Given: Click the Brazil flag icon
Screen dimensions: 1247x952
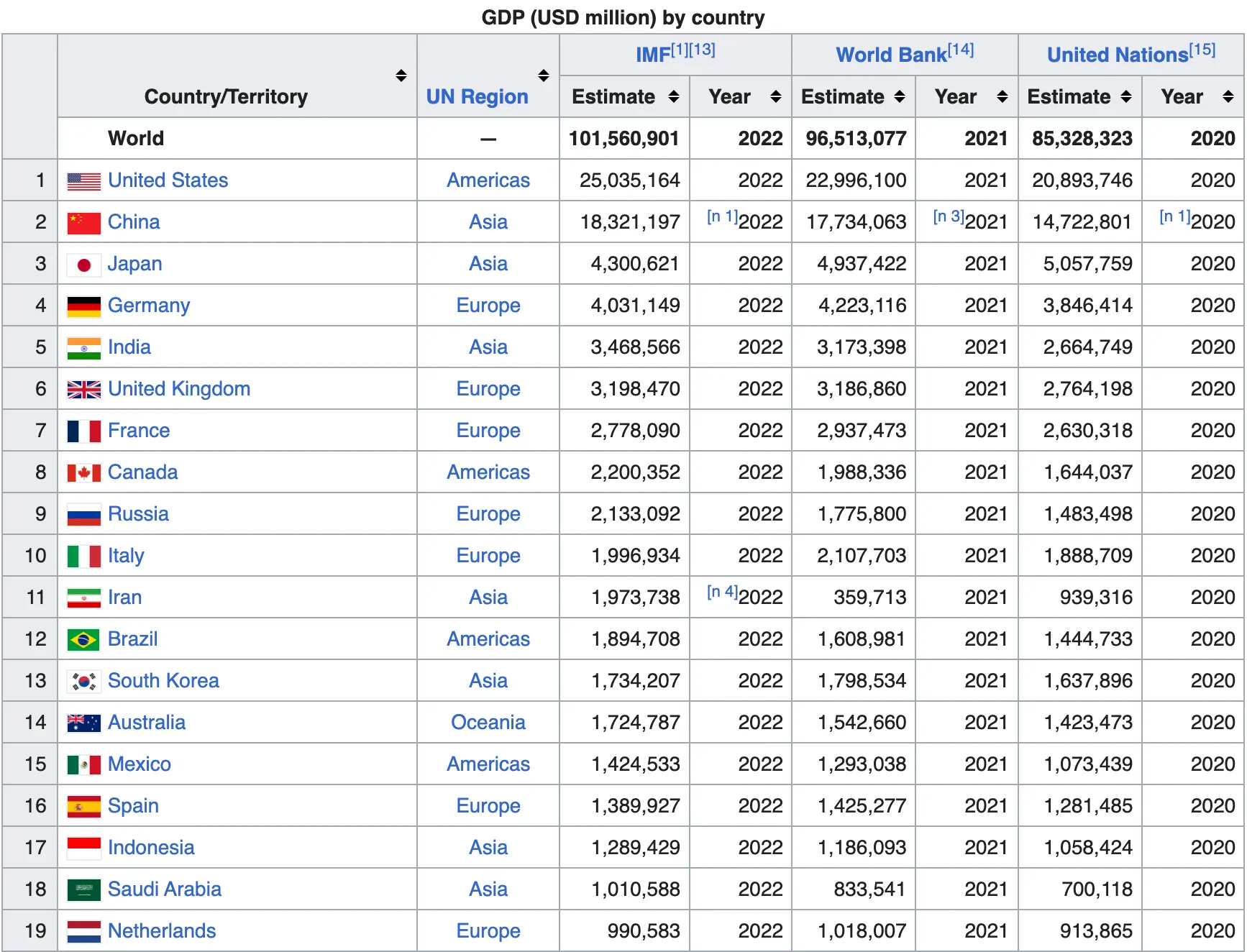Looking at the screenshot, I should point(83,640).
